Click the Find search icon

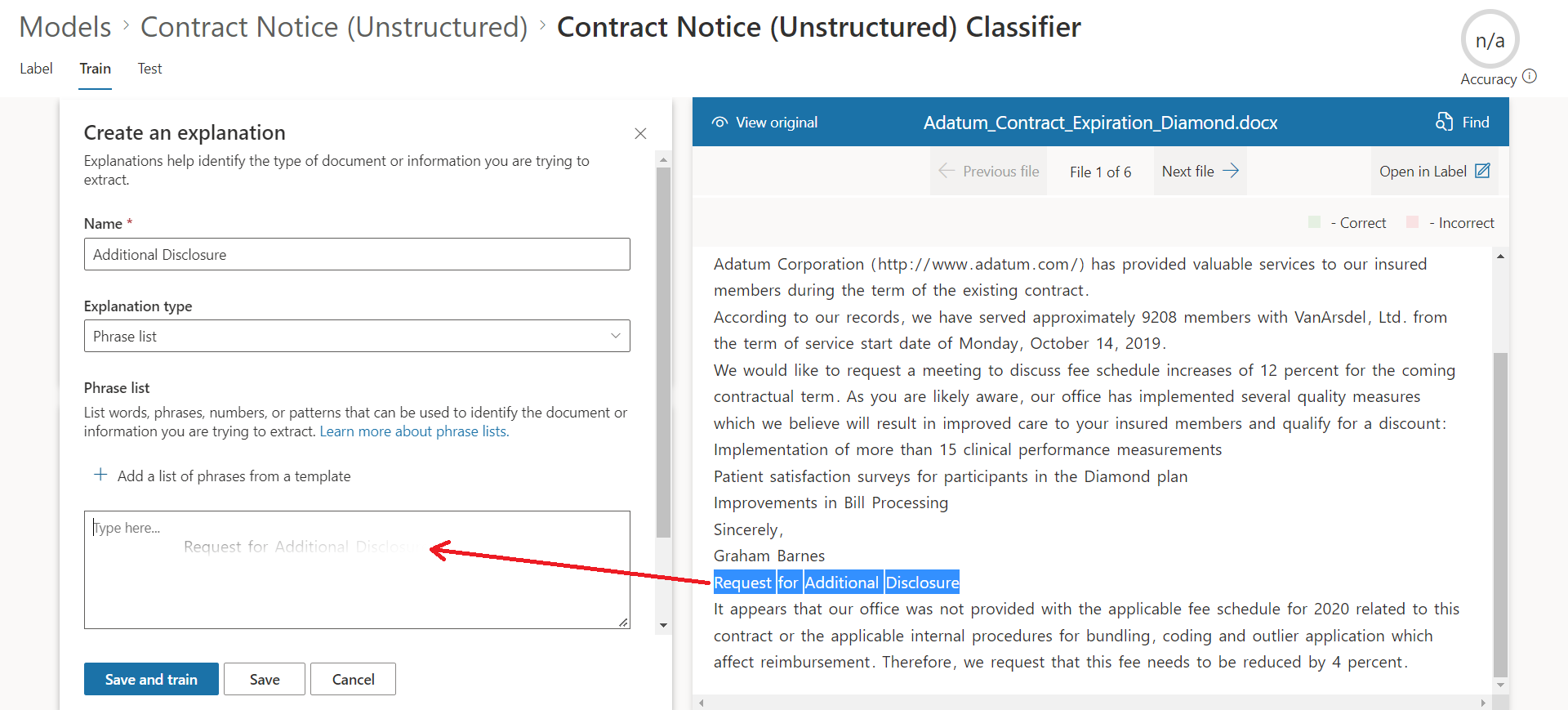click(x=1444, y=122)
